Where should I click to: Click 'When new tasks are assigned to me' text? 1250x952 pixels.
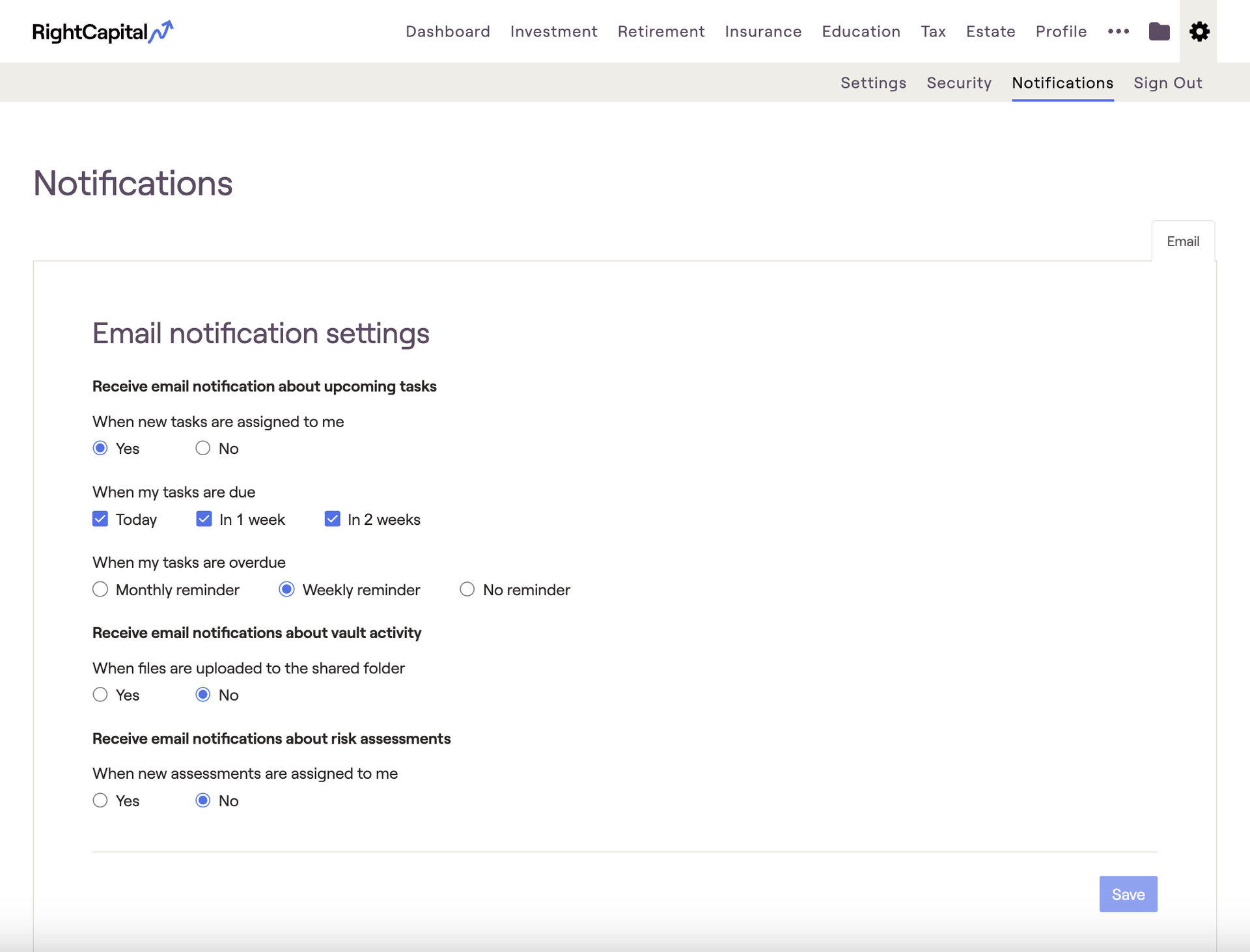click(x=218, y=422)
